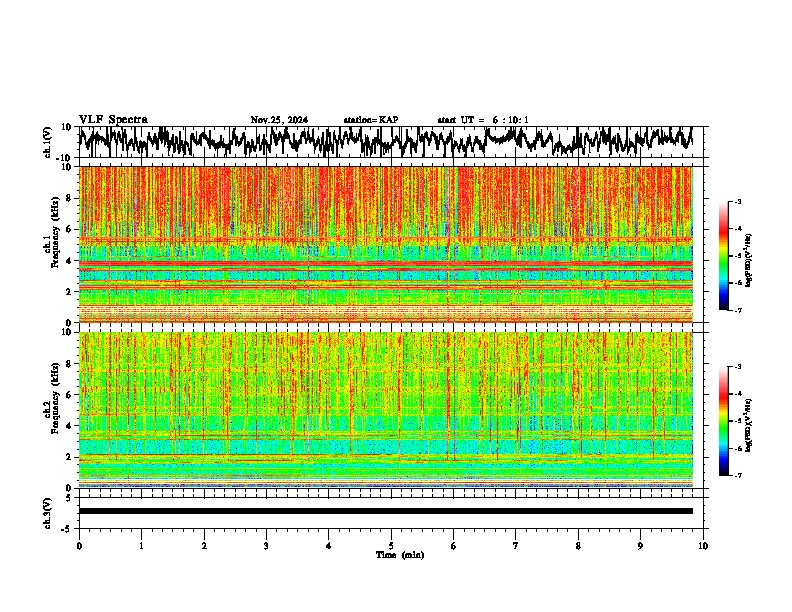
Task: Click the "-3" label on ch.1 color scale
Action: tap(737, 201)
